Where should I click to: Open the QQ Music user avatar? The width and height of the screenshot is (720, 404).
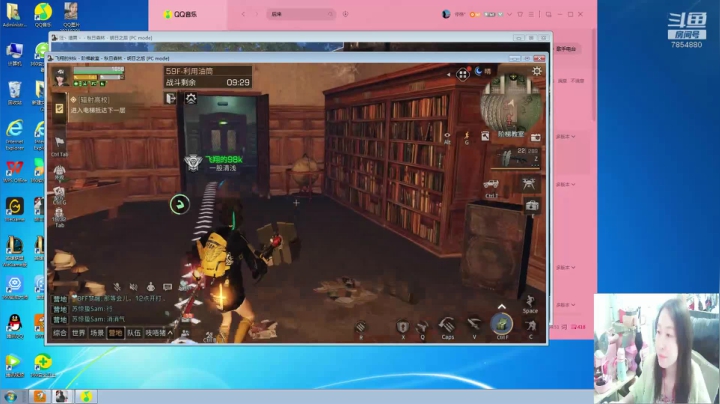pyautogui.click(x=446, y=14)
